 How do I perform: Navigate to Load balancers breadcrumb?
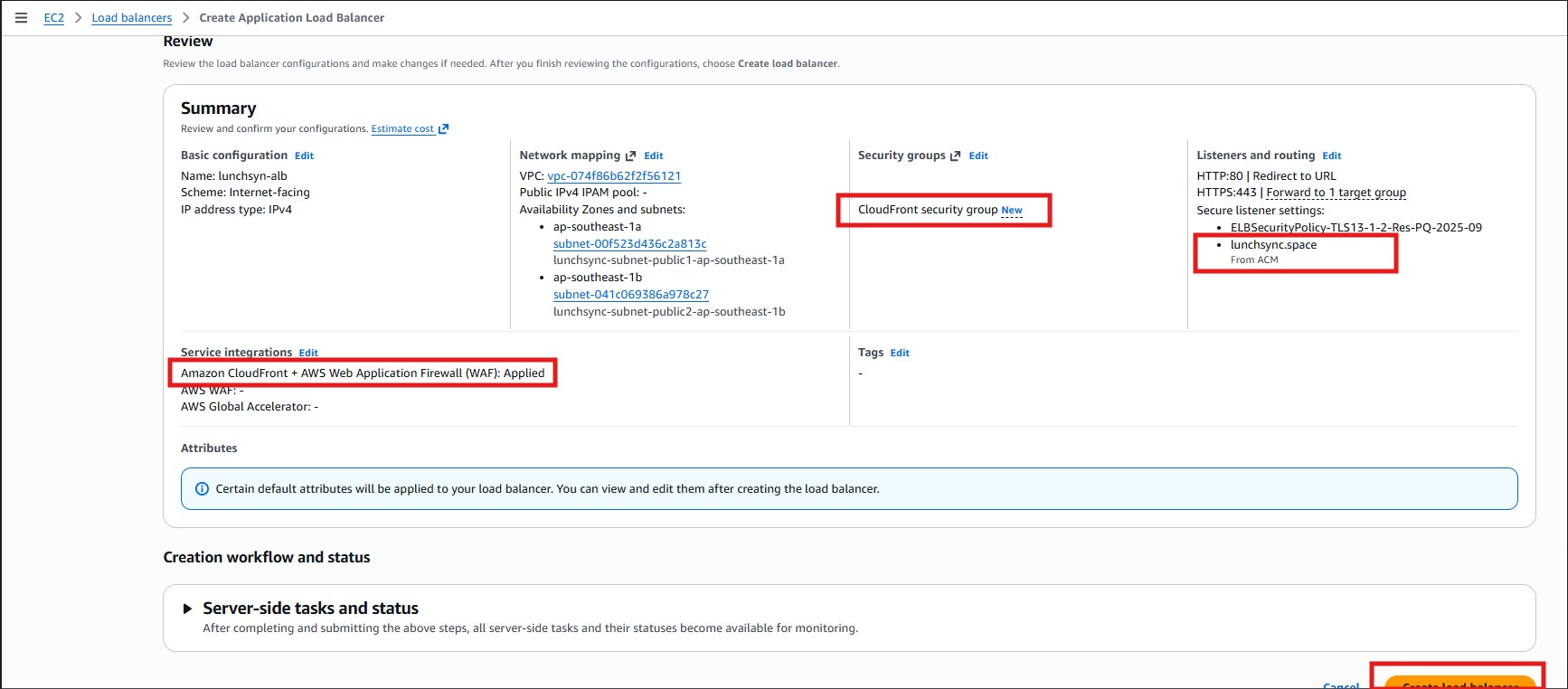pos(131,18)
